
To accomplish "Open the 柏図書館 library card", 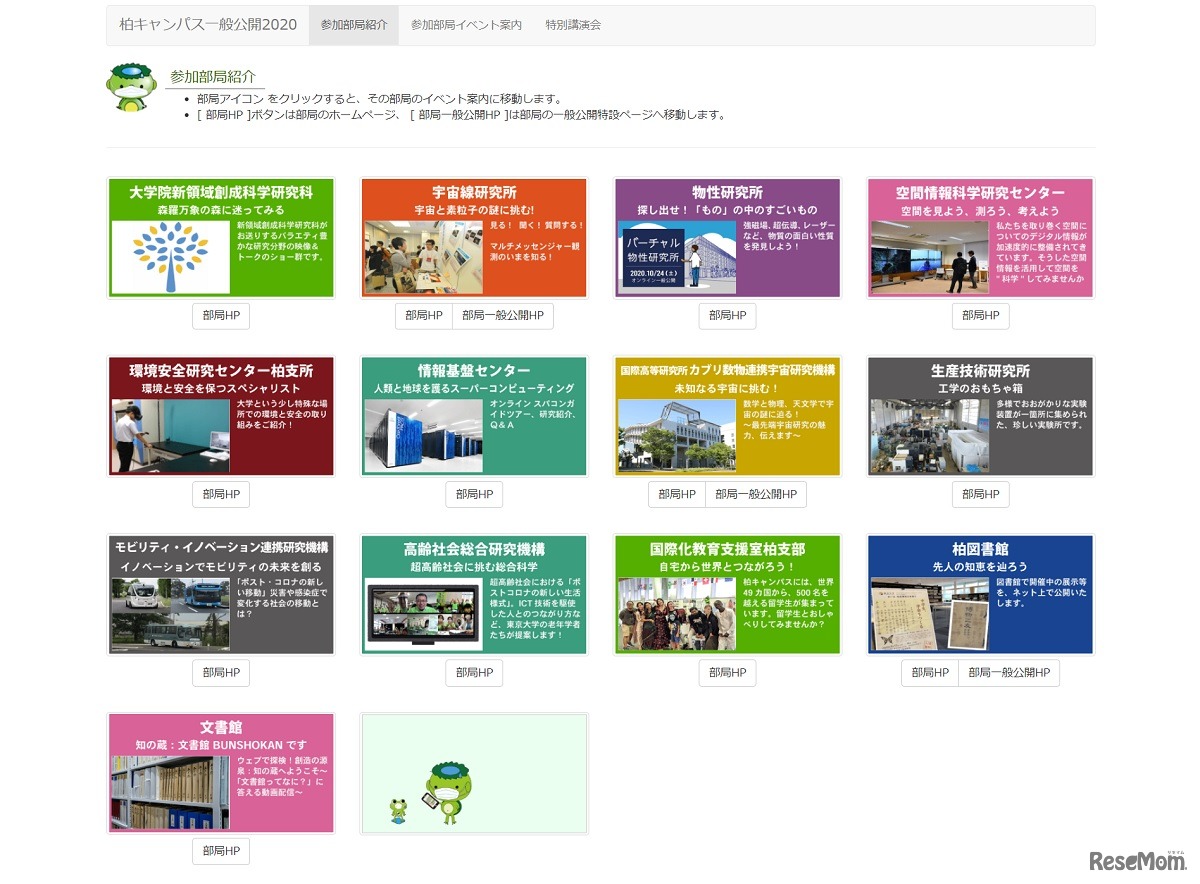I will (x=980, y=594).
